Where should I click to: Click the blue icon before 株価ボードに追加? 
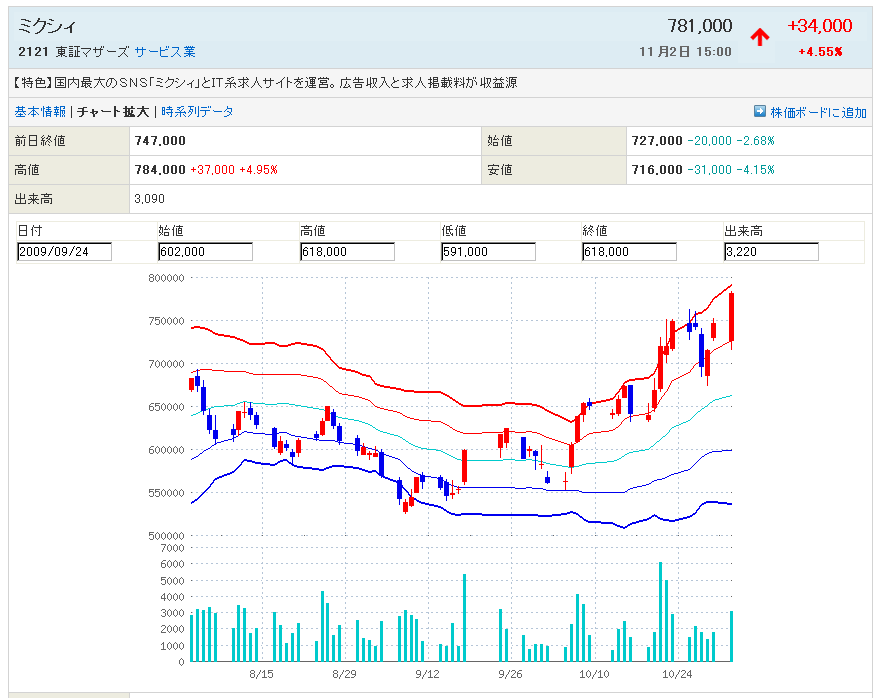[759, 112]
